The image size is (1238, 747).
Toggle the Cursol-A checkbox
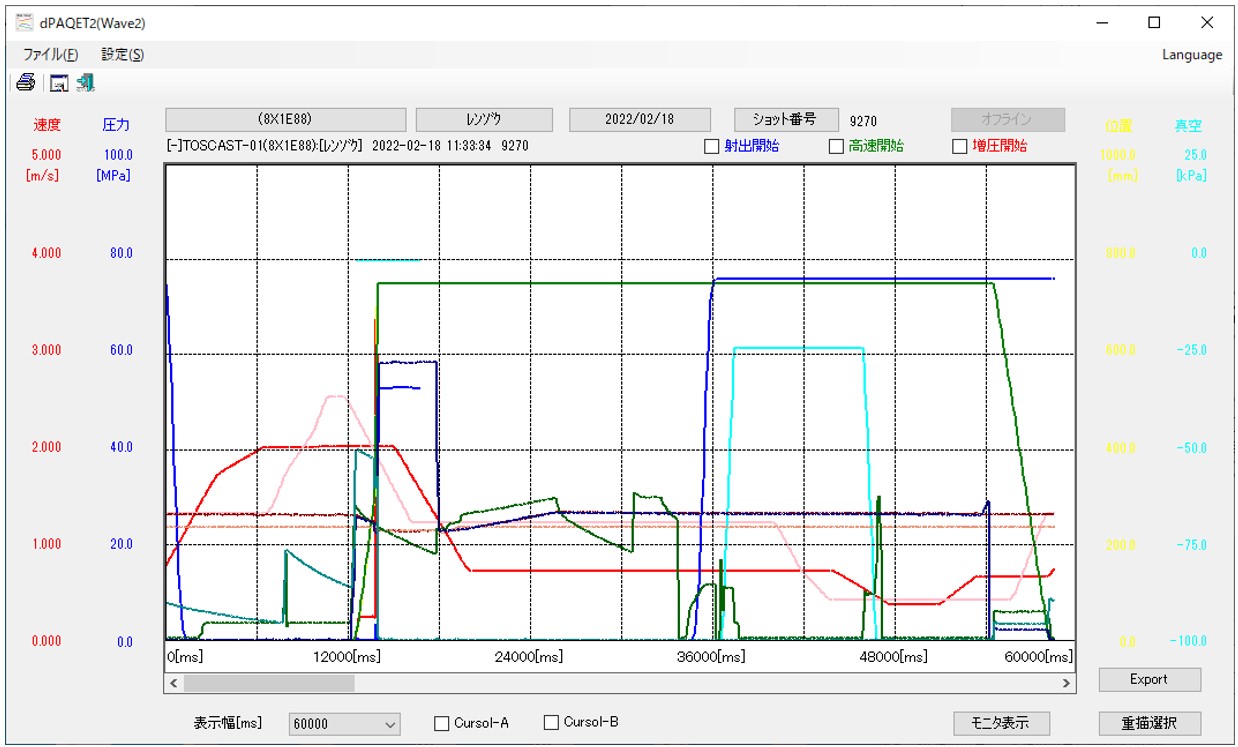pyautogui.click(x=442, y=724)
